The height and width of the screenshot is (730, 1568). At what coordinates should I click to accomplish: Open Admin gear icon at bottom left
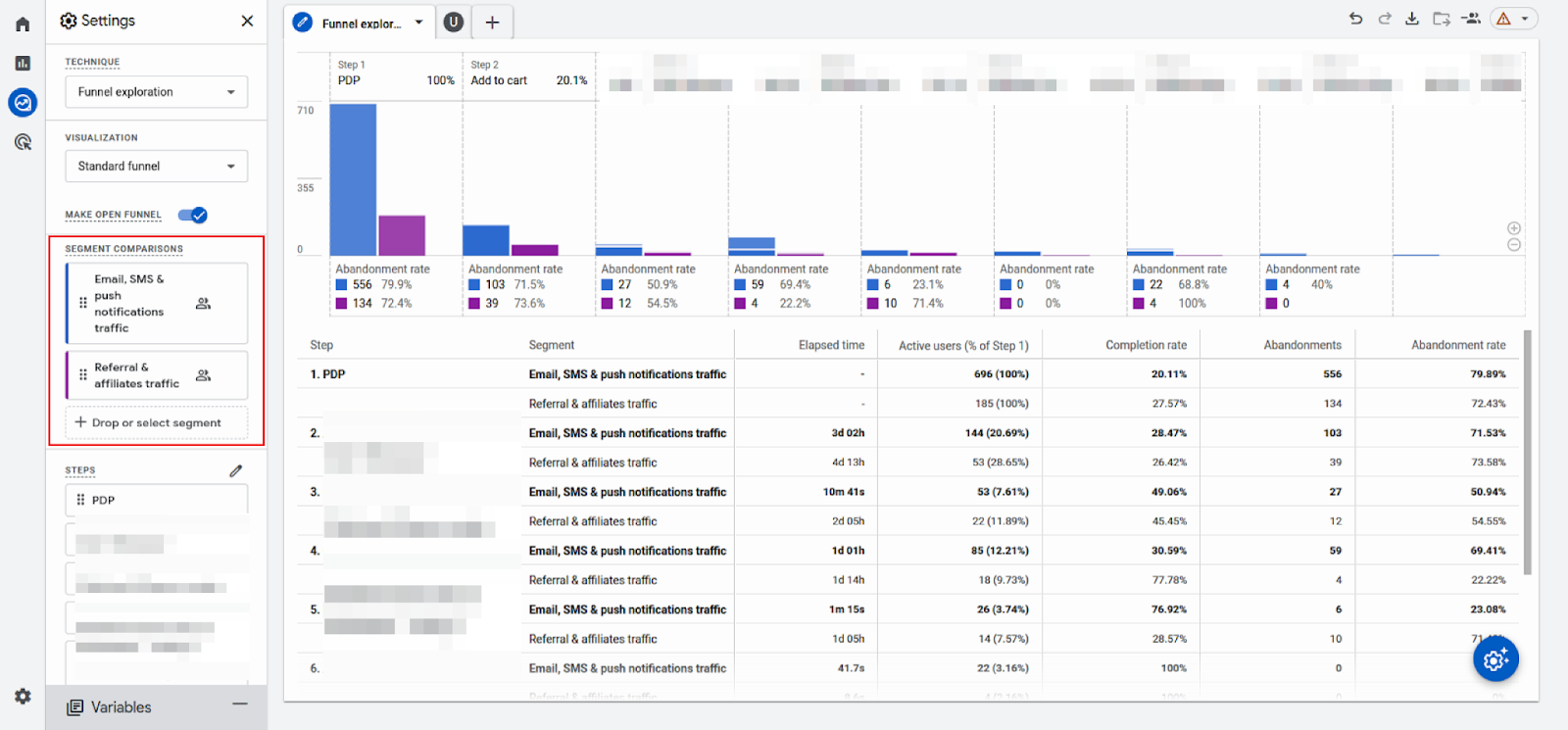(23, 696)
